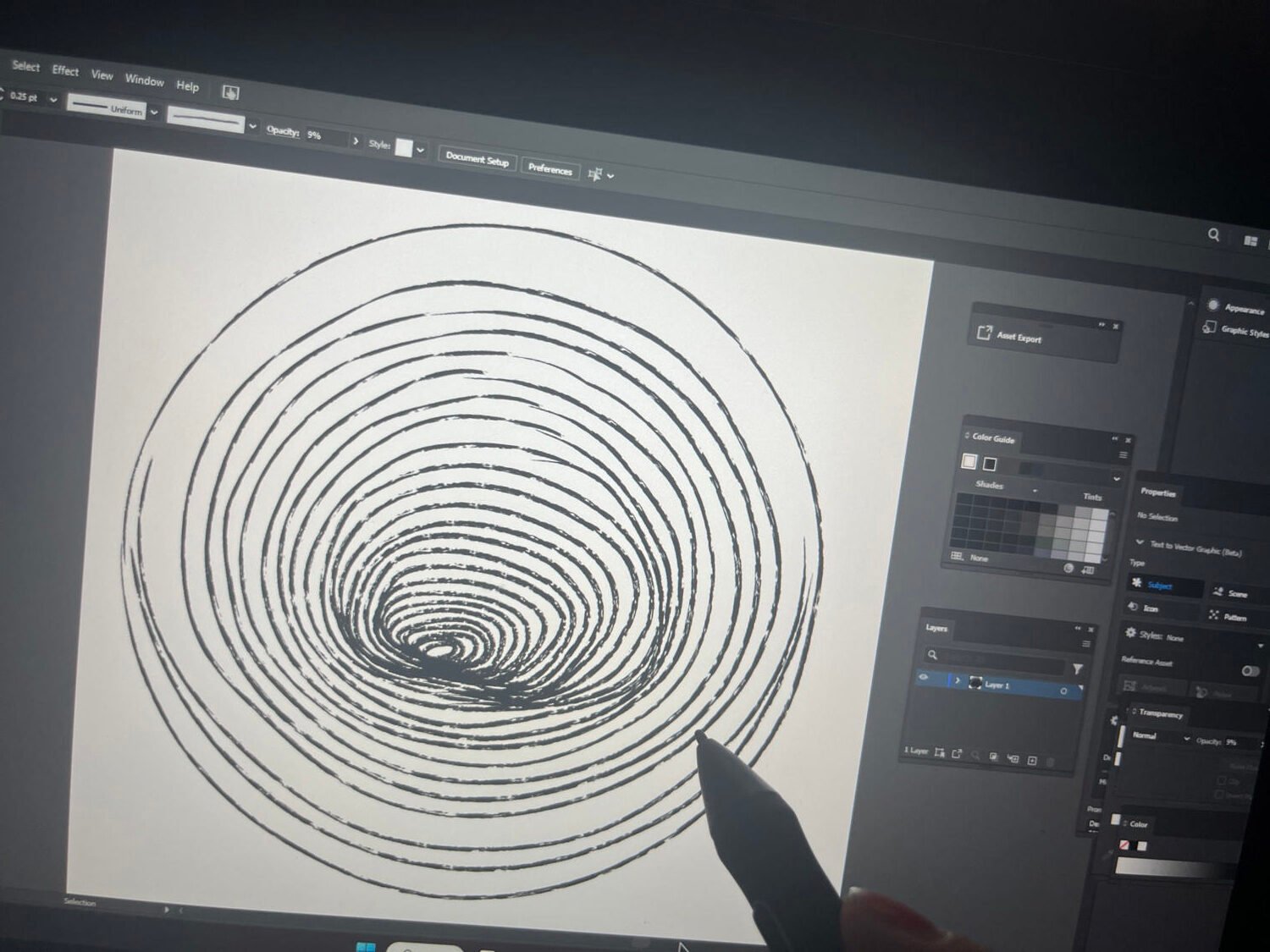This screenshot has width=1270, height=952.
Task: Select the Properties panel tab
Action: (x=1157, y=493)
